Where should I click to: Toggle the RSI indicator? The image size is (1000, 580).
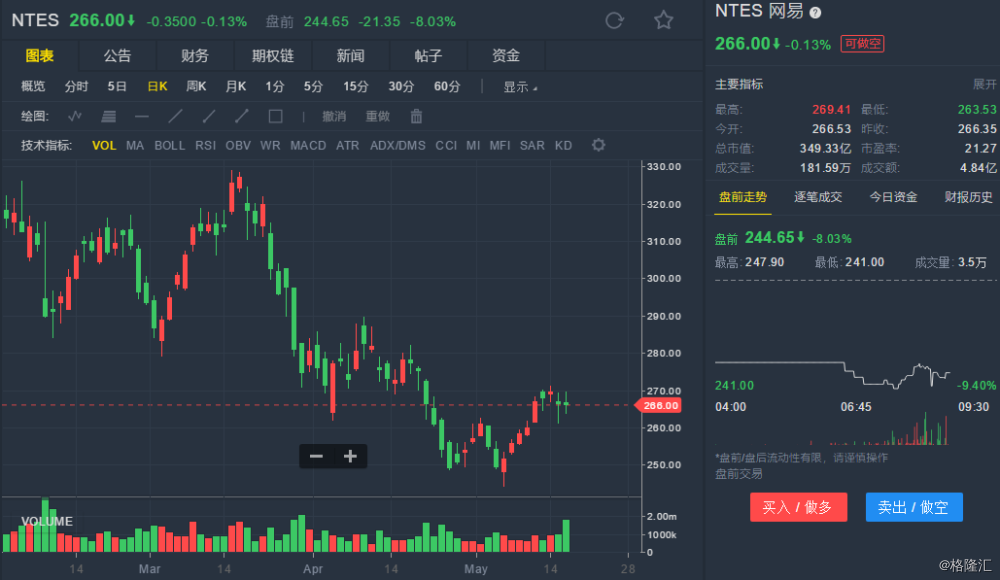(x=205, y=145)
